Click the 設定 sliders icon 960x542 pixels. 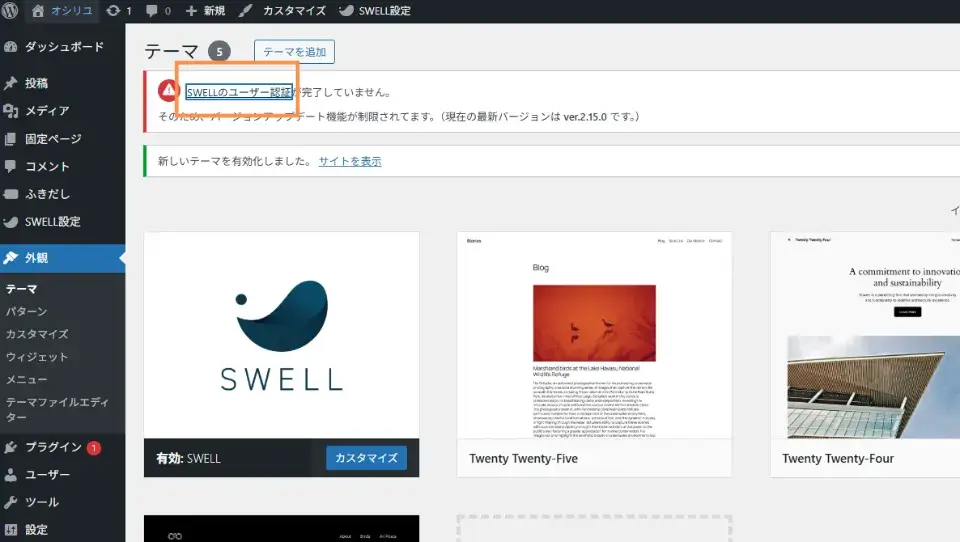coord(10,530)
